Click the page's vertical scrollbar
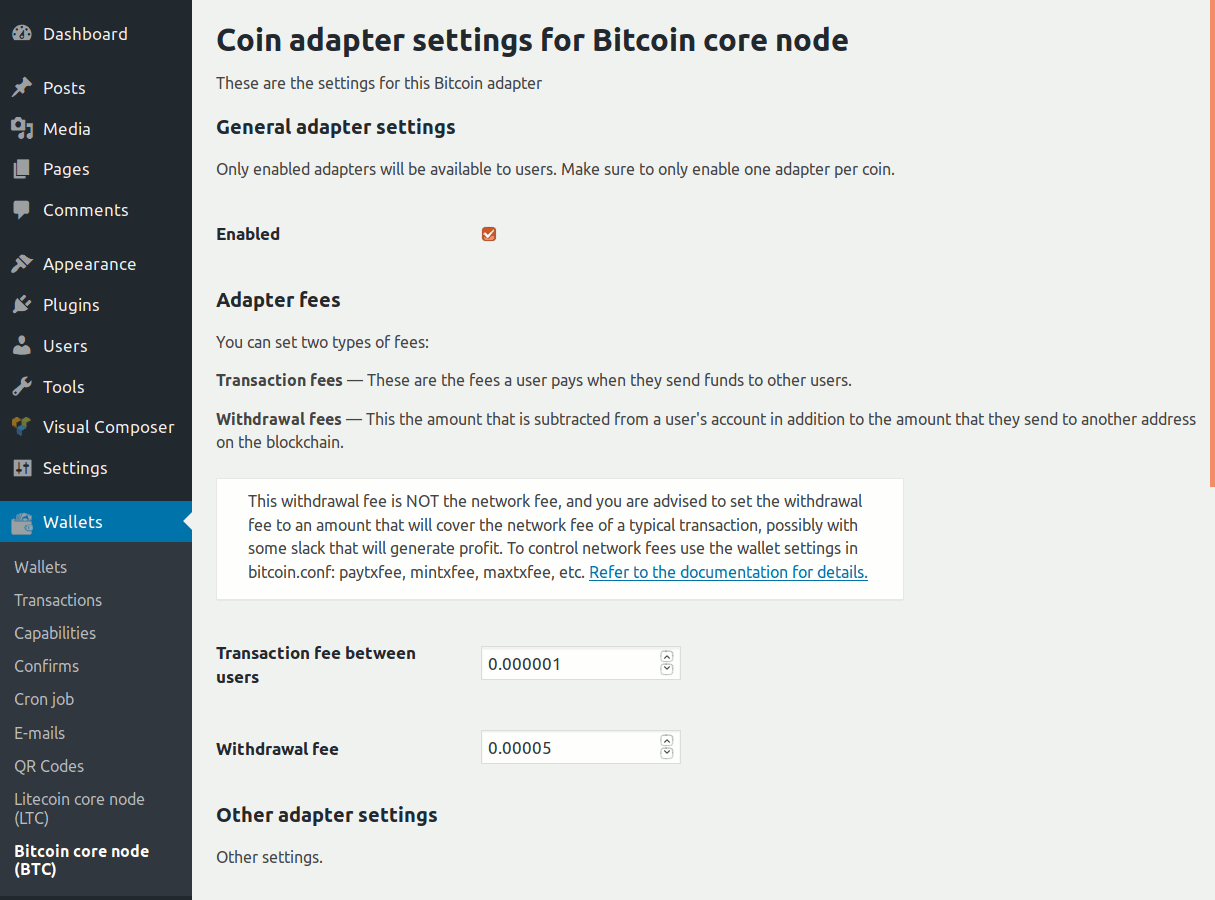This screenshot has height=900, width=1215. point(1211,240)
